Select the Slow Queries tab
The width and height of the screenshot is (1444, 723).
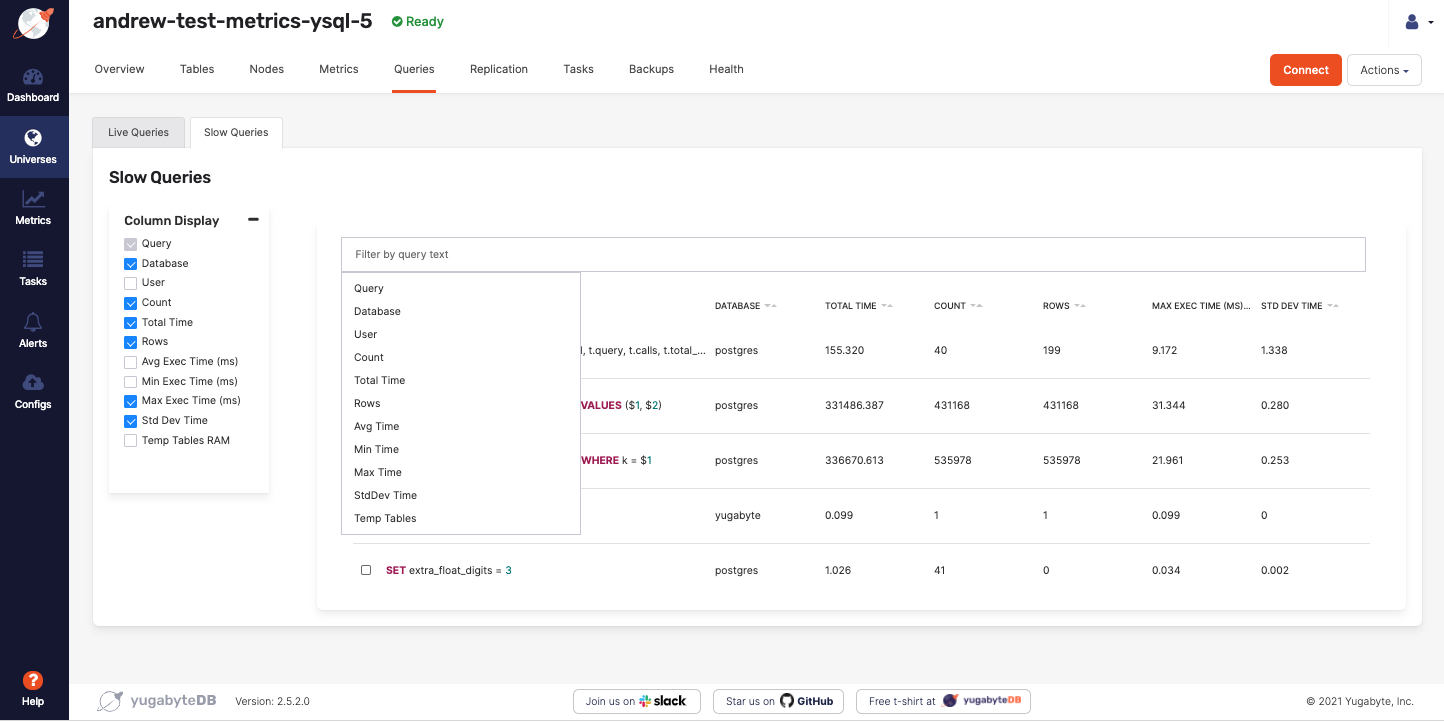click(x=236, y=132)
